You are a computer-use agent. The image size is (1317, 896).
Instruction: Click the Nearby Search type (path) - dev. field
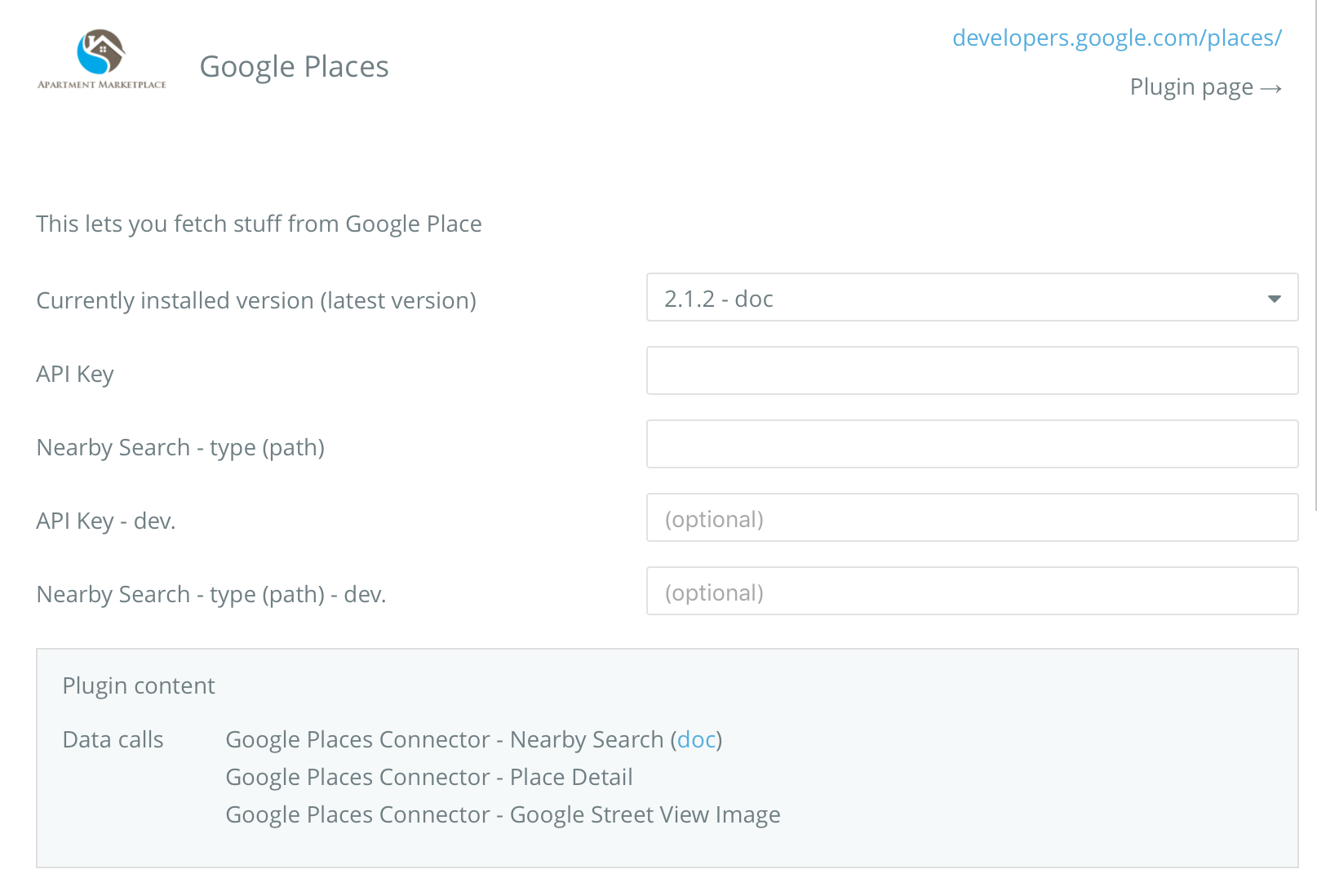click(971, 592)
